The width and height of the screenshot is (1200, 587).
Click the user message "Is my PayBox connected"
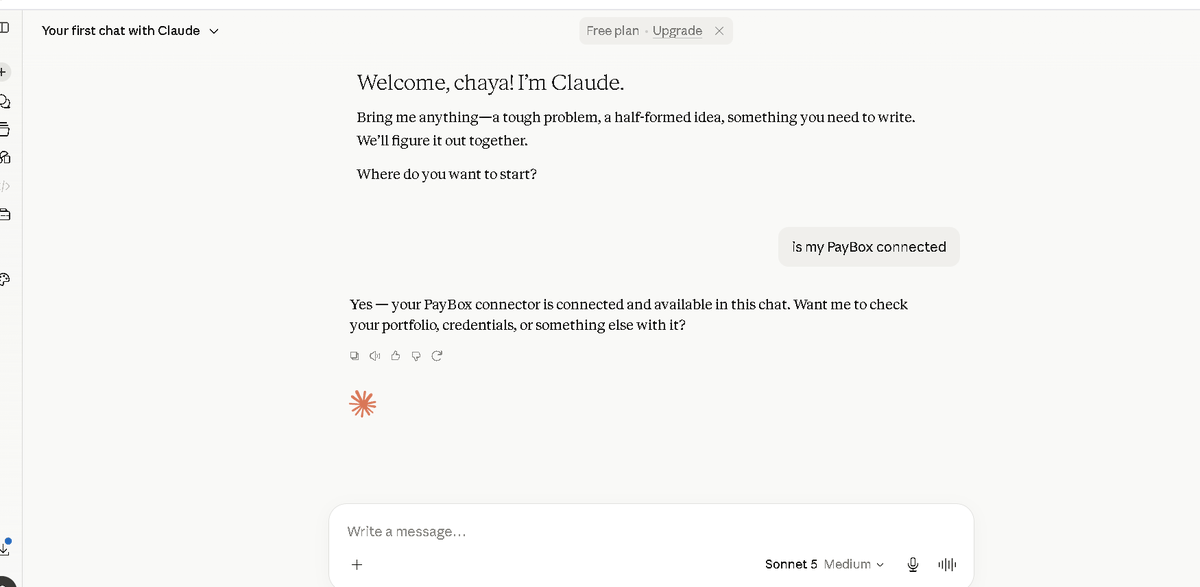tap(869, 247)
